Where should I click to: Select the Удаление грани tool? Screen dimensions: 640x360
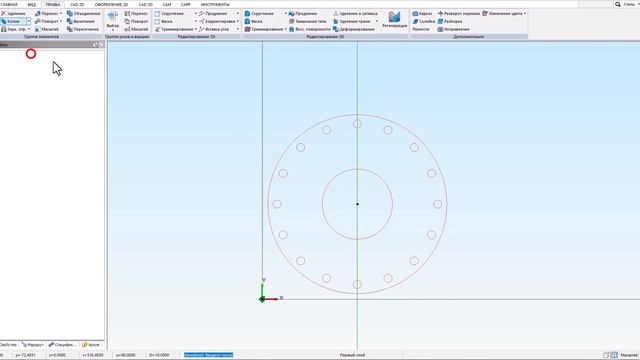[351, 21]
